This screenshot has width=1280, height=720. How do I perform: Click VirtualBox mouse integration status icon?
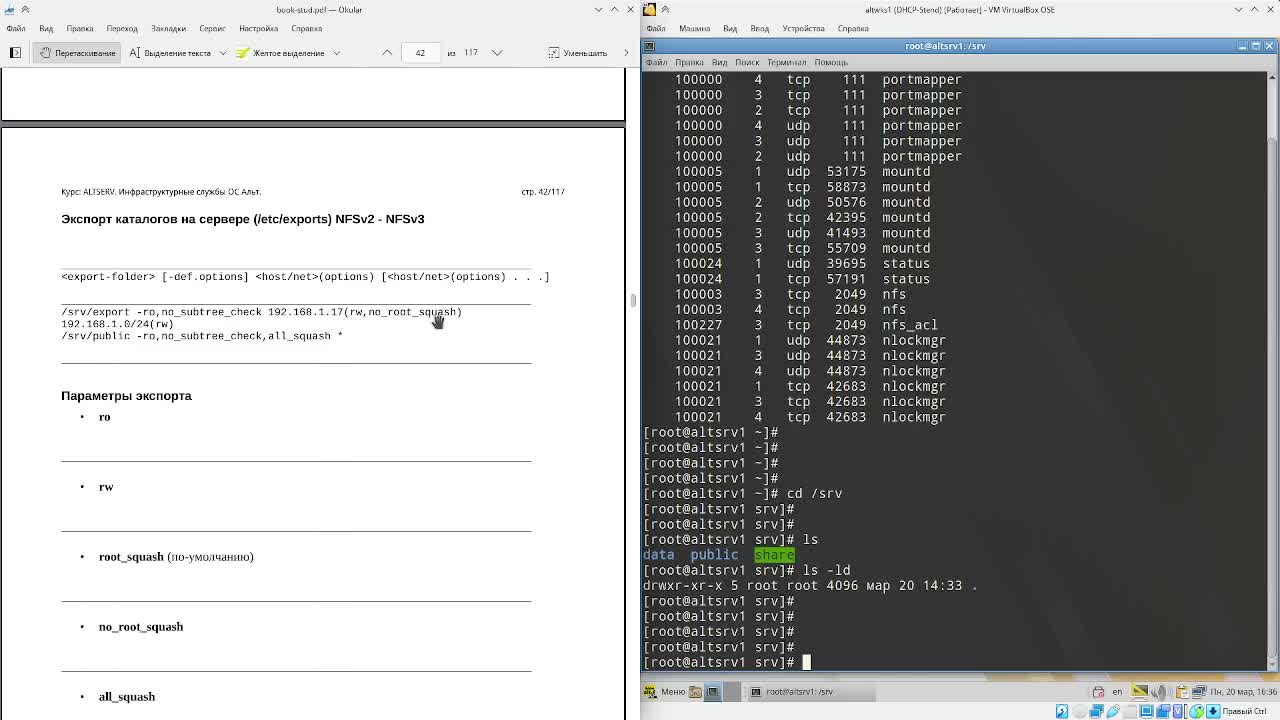1198,711
